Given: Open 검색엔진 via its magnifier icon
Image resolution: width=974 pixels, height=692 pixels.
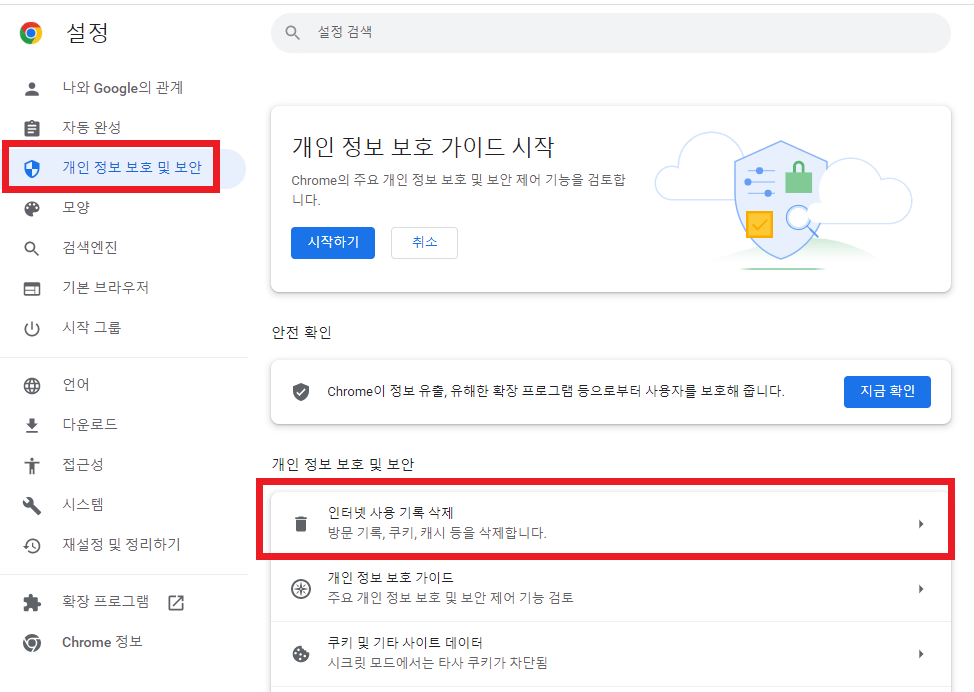Looking at the screenshot, I should point(30,247).
